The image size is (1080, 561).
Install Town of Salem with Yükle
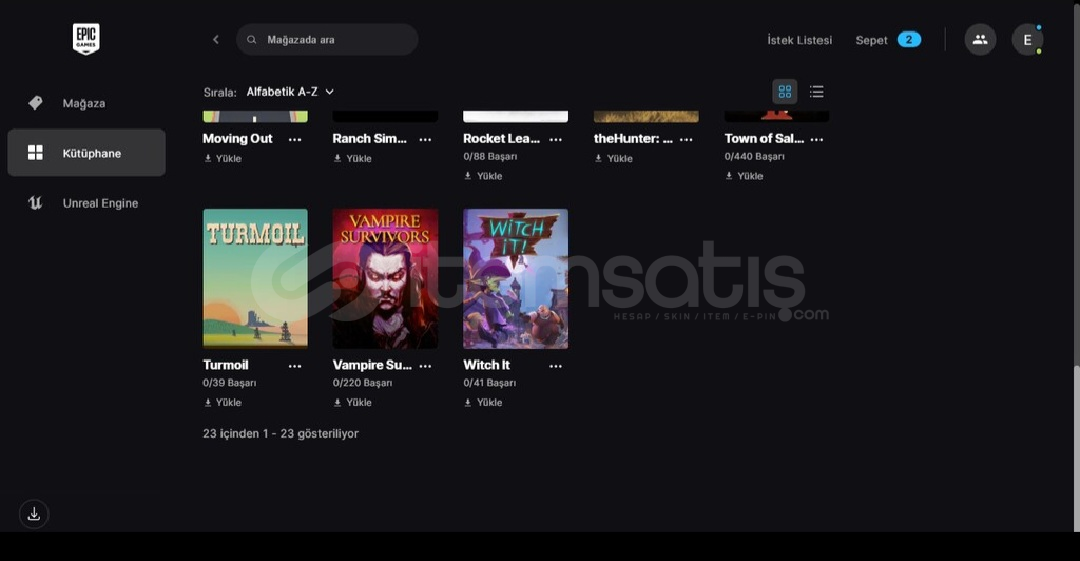pyautogui.click(x=745, y=176)
